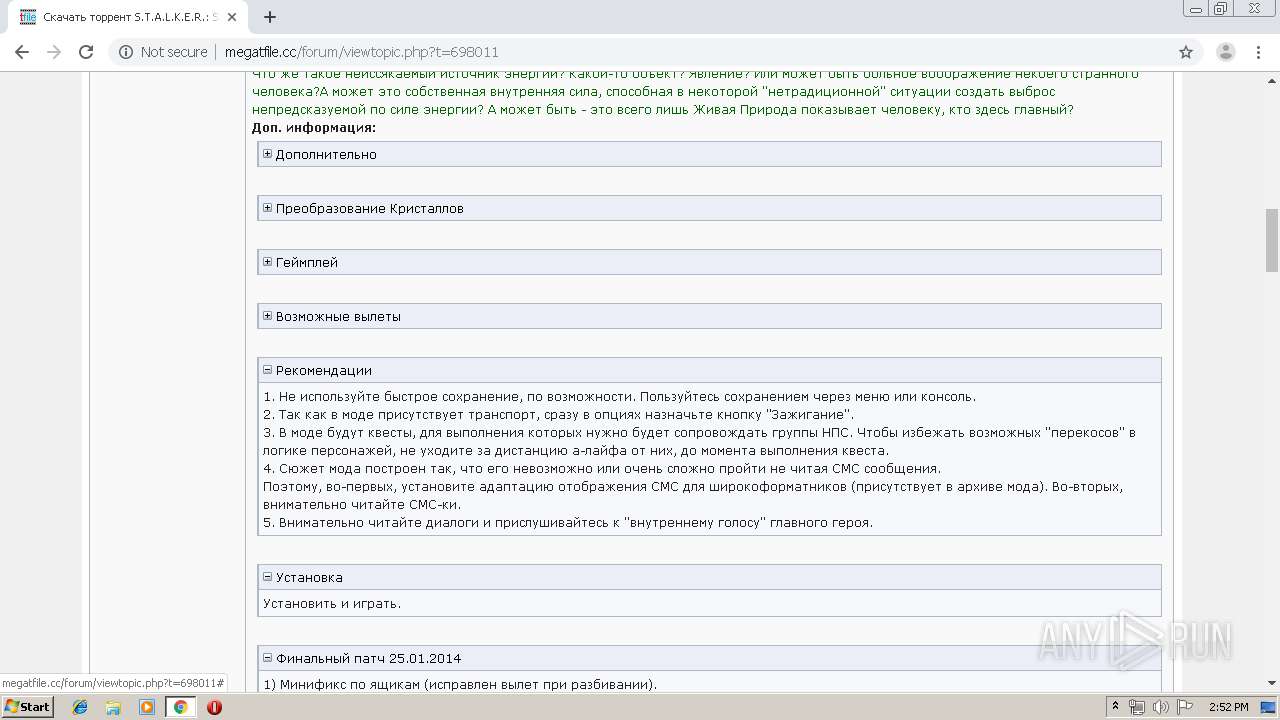Reload the megatfile page
The height and width of the screenshot is (720, 1280).
click(x=86, y=52)
